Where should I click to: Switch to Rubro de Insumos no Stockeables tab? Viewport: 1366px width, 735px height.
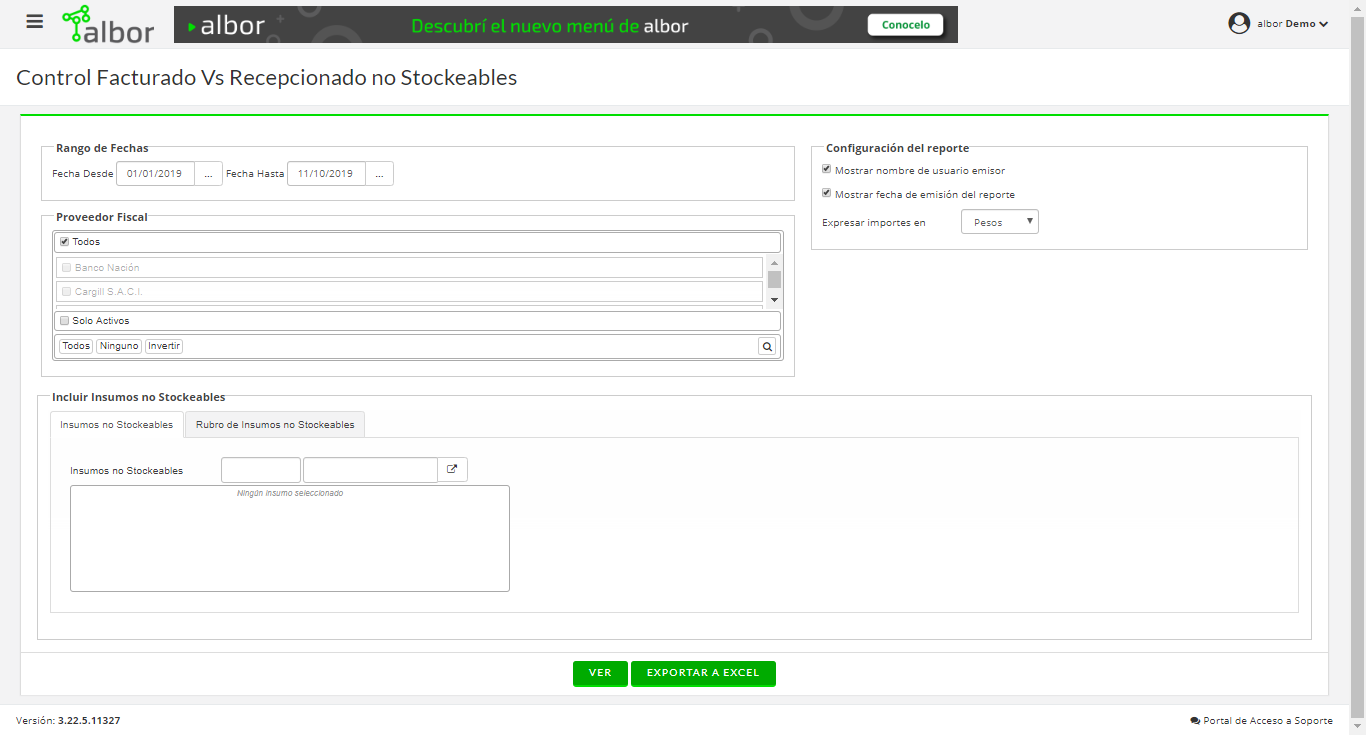pos(275,425)
